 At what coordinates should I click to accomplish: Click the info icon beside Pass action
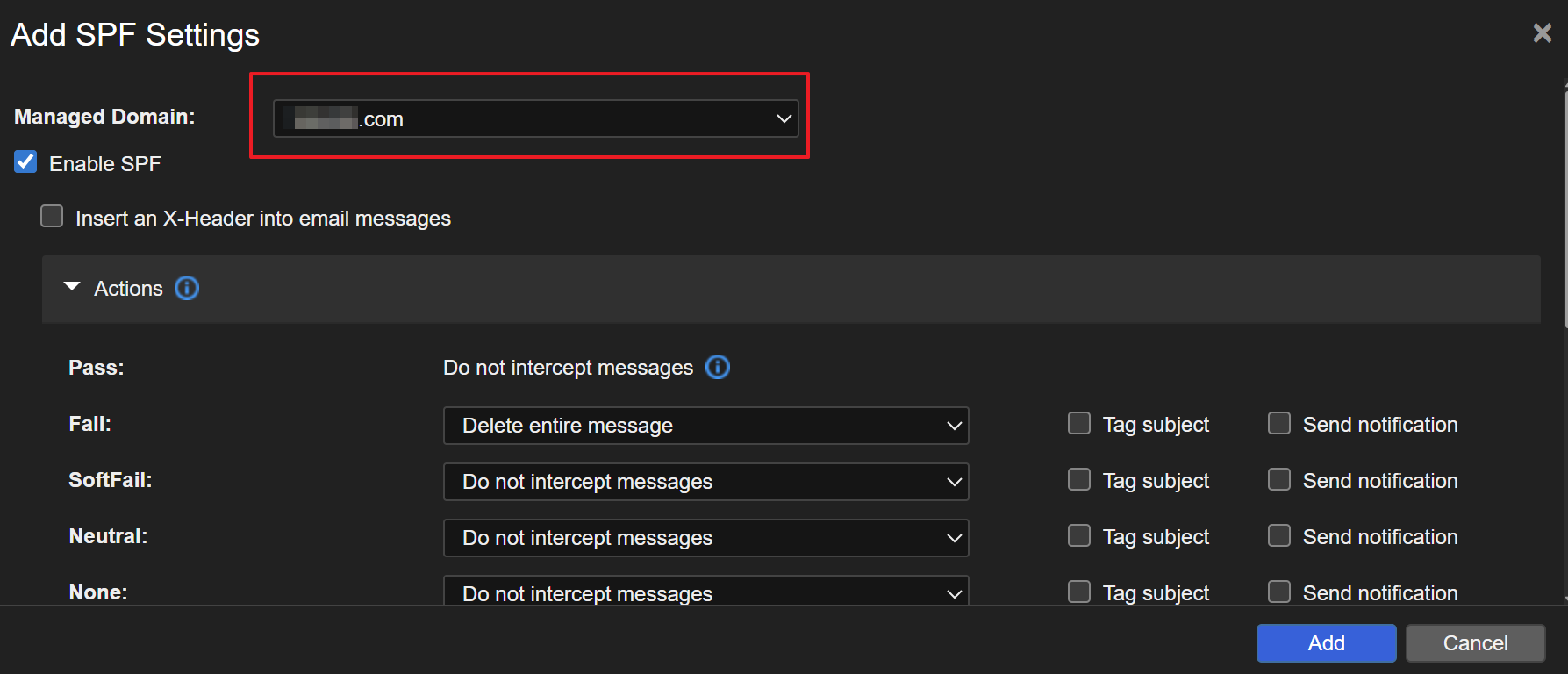[717, 367]
